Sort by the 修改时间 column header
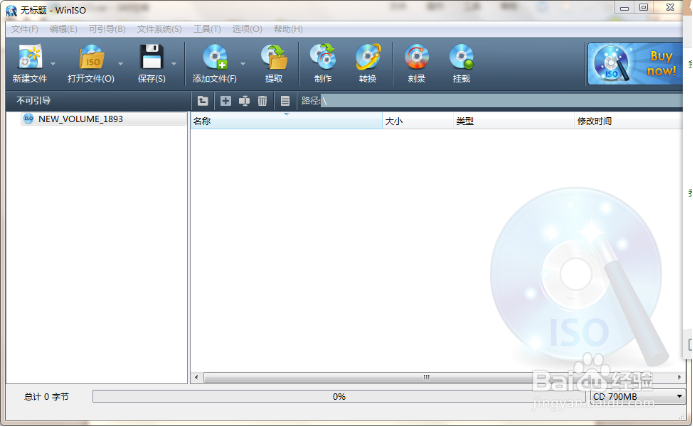Viewport: 693px width, 427px height. (628, 121)
